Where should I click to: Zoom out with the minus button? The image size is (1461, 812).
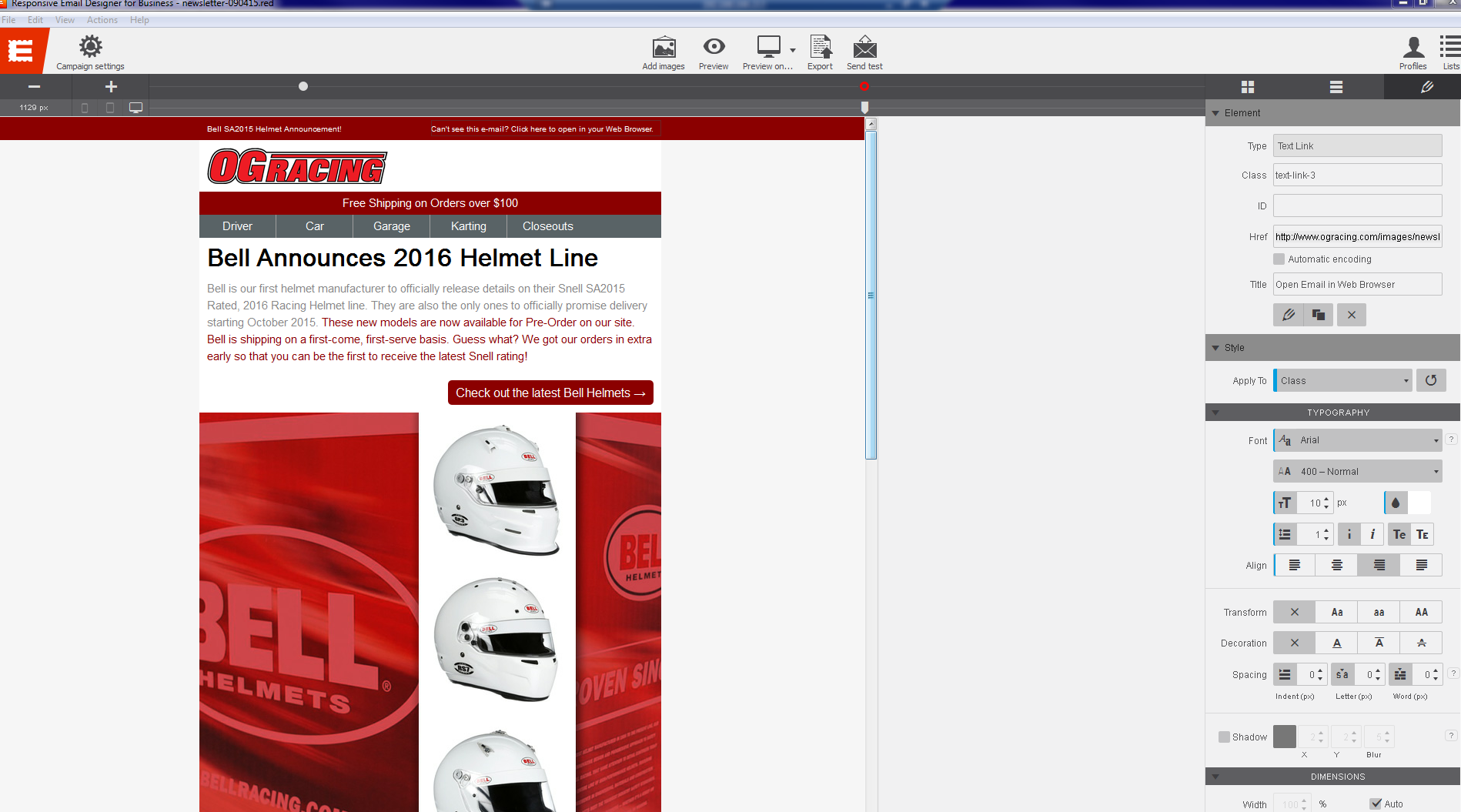[34, 87]
